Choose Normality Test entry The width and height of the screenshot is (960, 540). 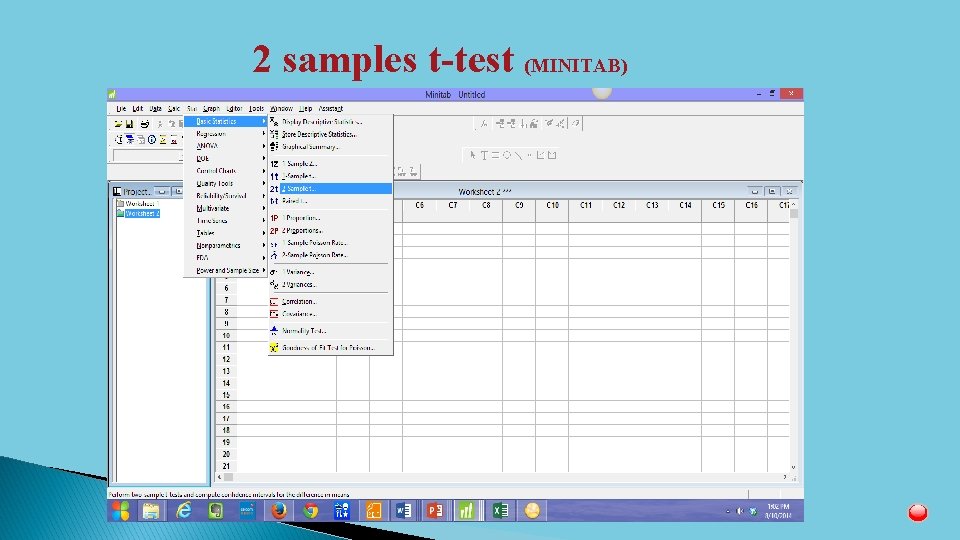pyautogui.click(x=331, y=331)
